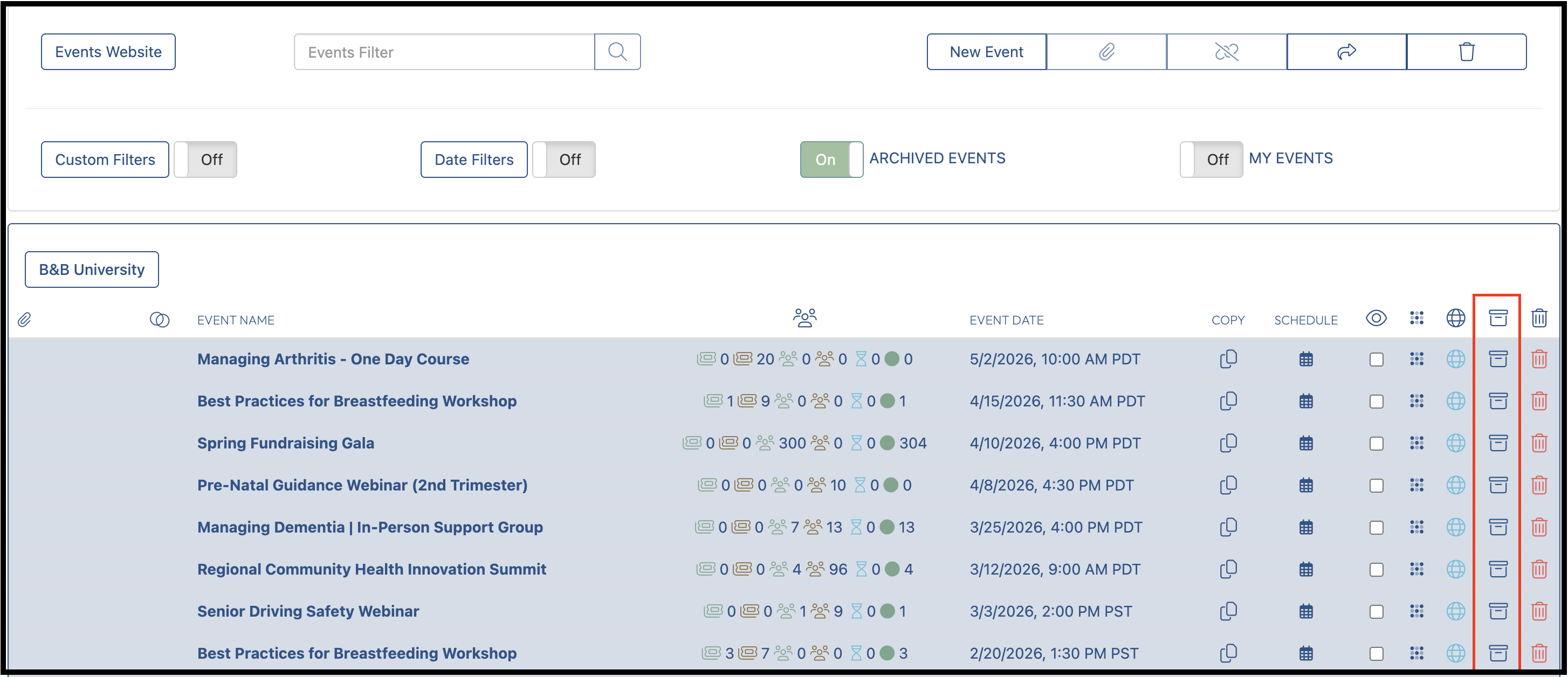Click the overlapping circles column header icon
1568x677 pixels.
coord(160,319)
